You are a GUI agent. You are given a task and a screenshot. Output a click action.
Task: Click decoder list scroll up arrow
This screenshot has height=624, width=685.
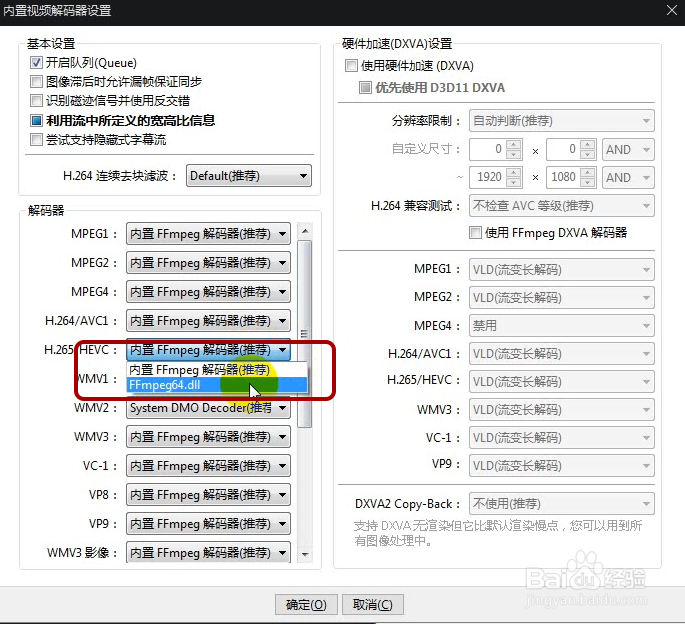pyautogui.click(x=305, y=231)
